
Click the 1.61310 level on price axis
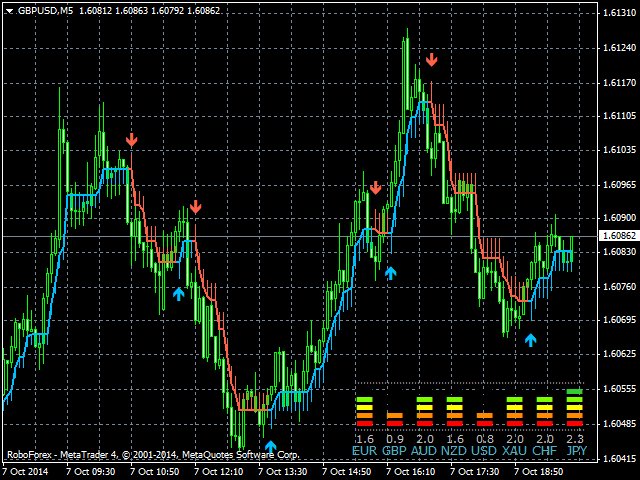tap(618, 13)
